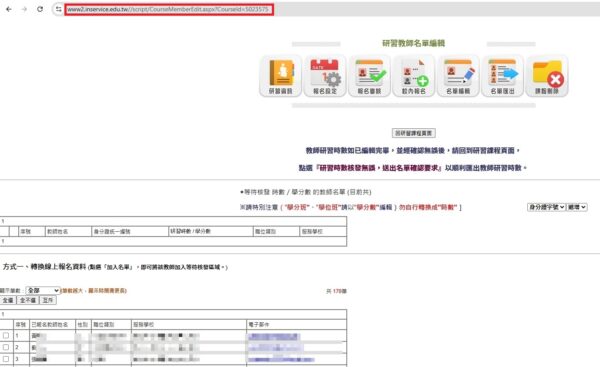Click the 課程刪除 folder delete icon
The image size is (600, 367).
coord(547,76)
